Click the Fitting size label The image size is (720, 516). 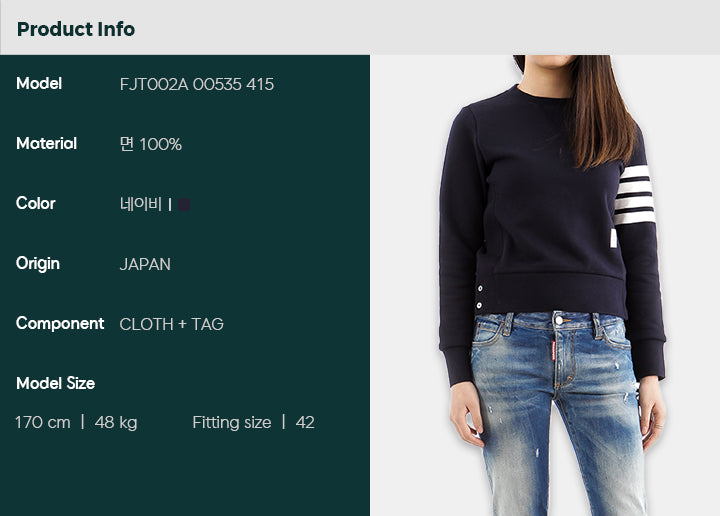point(232,423)
